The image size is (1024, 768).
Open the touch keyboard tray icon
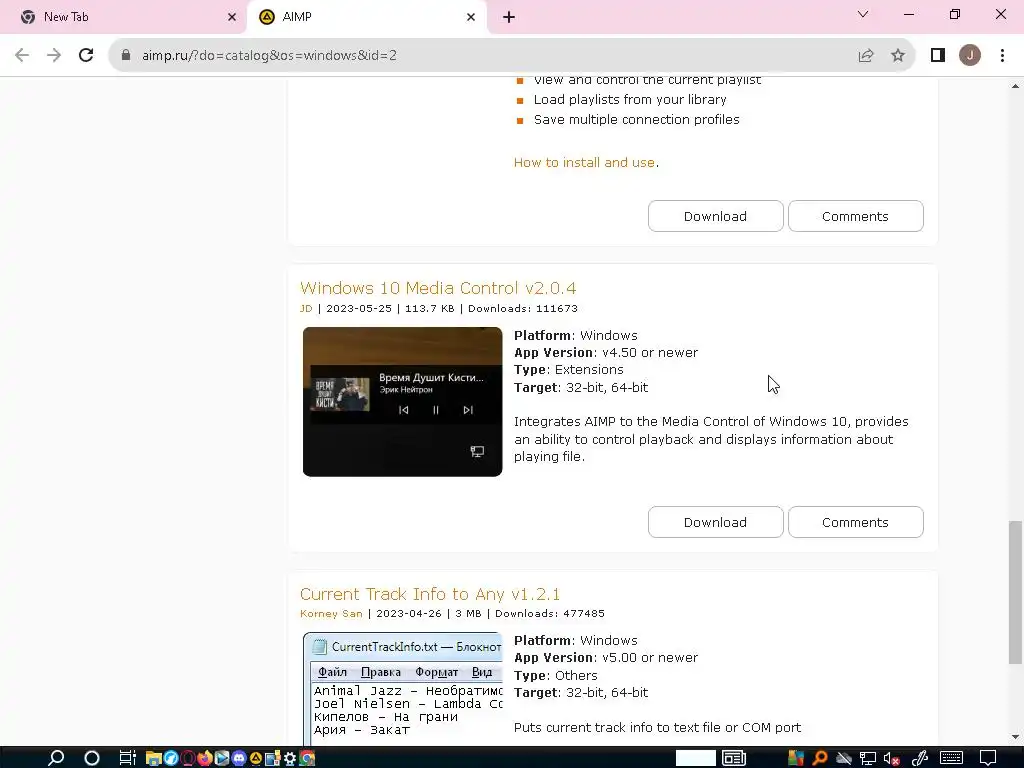pos(952,758)
